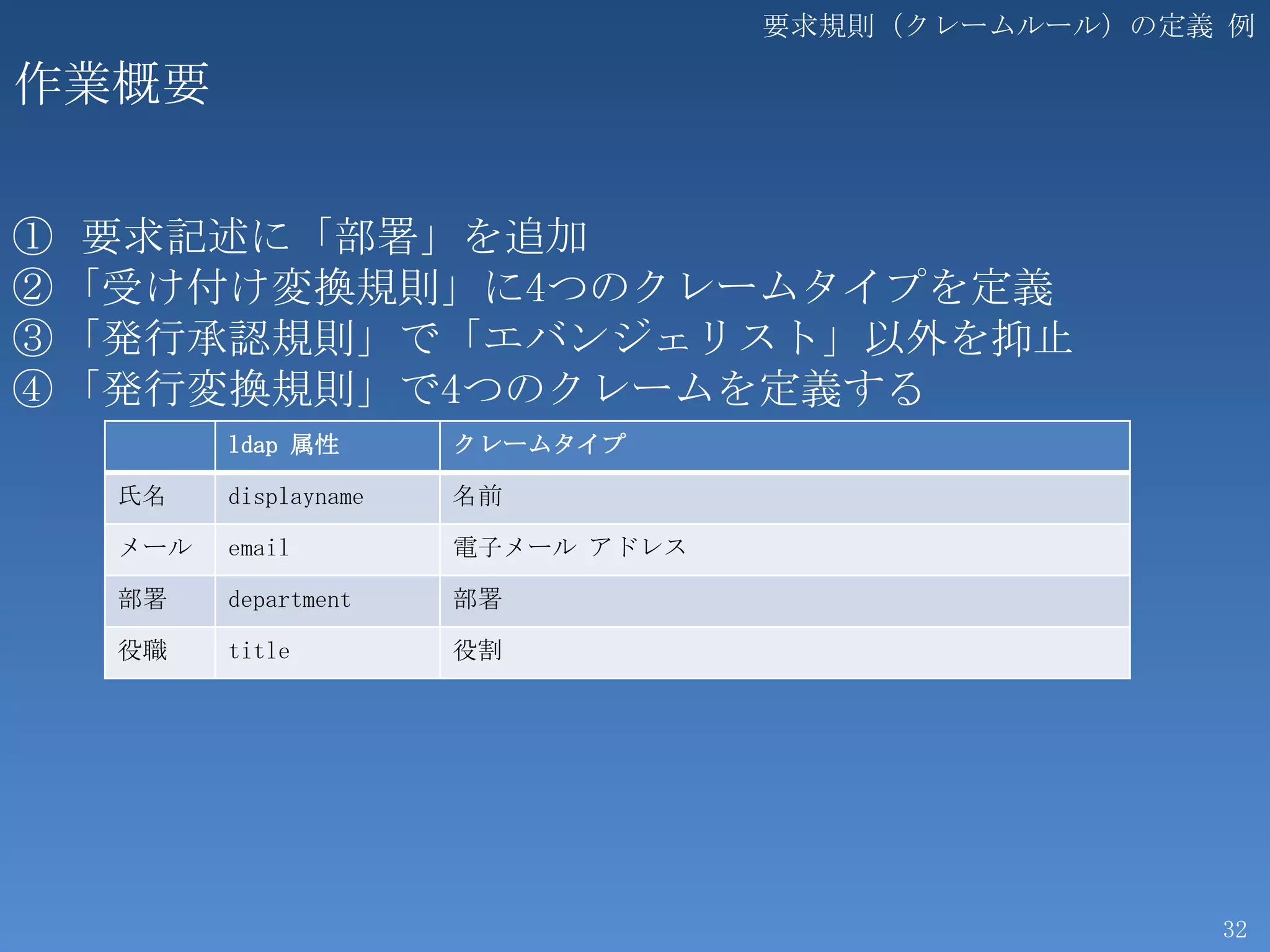
Task: Click the cell displayname
Action: point(327,498)
